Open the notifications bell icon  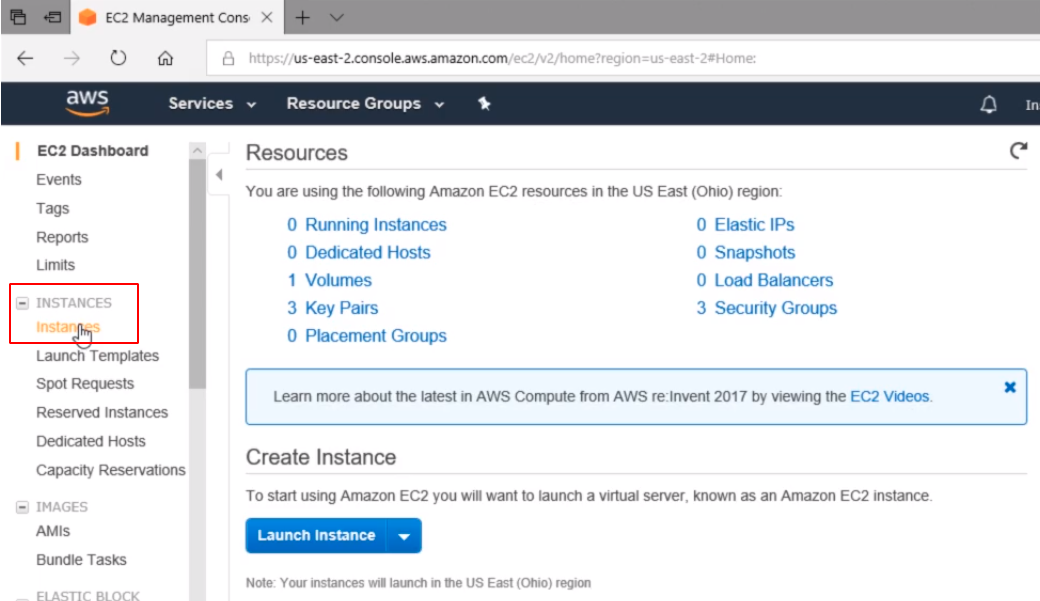click(989, 104)
